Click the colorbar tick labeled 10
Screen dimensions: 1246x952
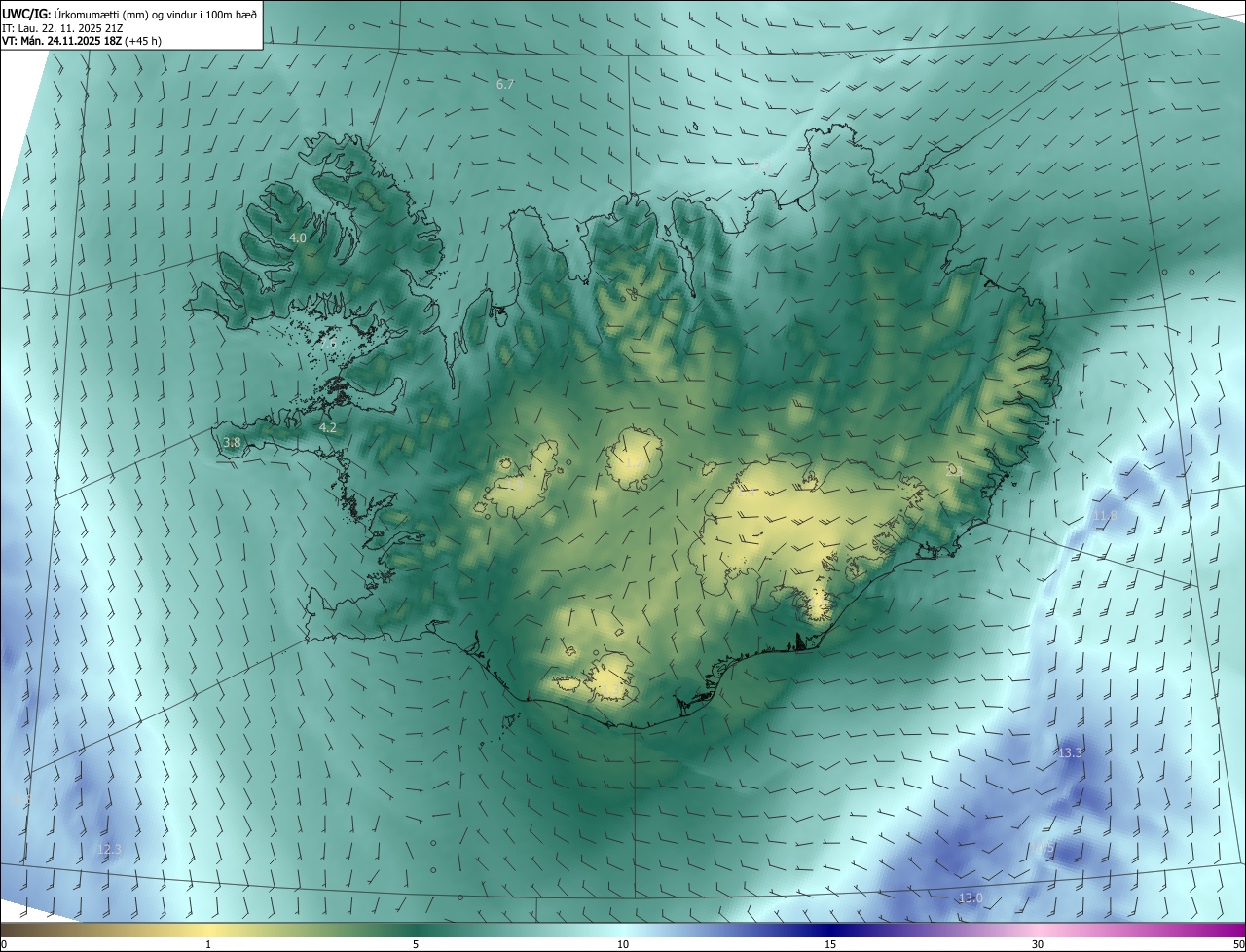coord(623,944)
